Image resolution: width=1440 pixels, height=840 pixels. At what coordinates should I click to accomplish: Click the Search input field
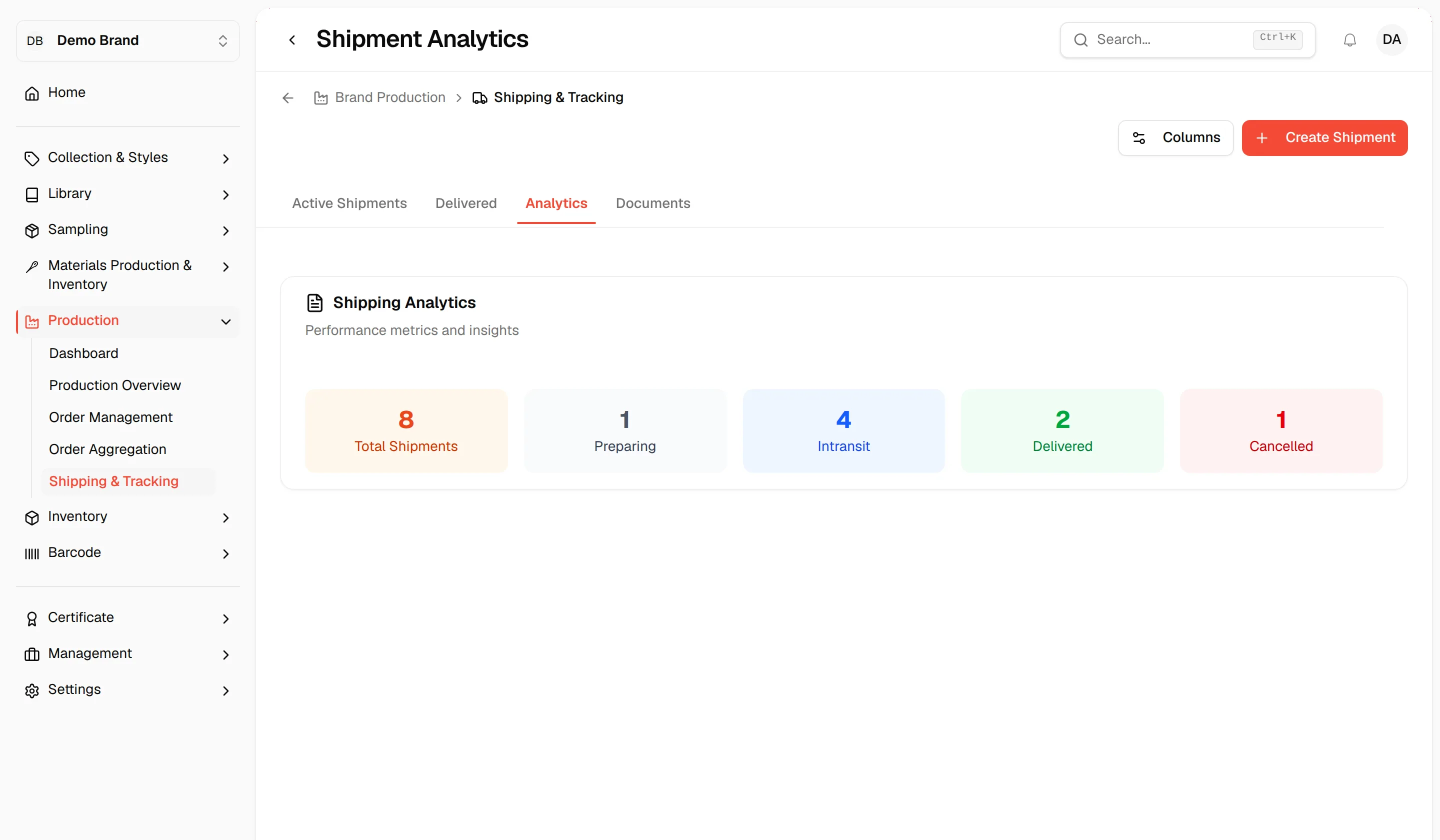click(x=1187, y=40)
